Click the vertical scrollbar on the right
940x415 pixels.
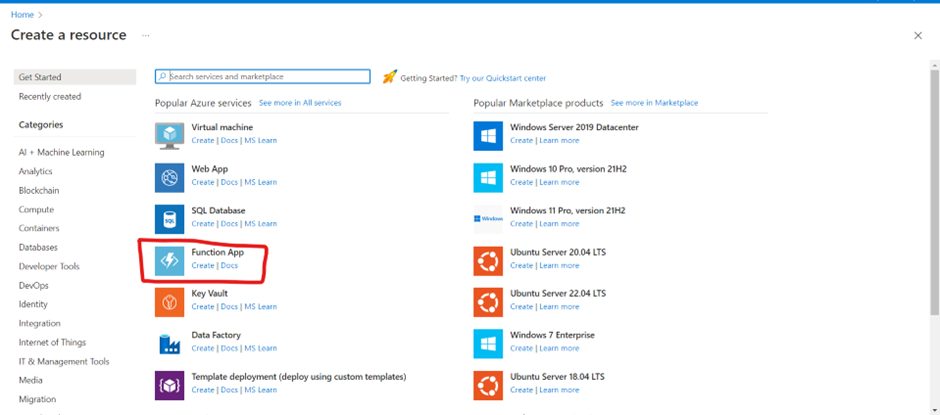935,192
